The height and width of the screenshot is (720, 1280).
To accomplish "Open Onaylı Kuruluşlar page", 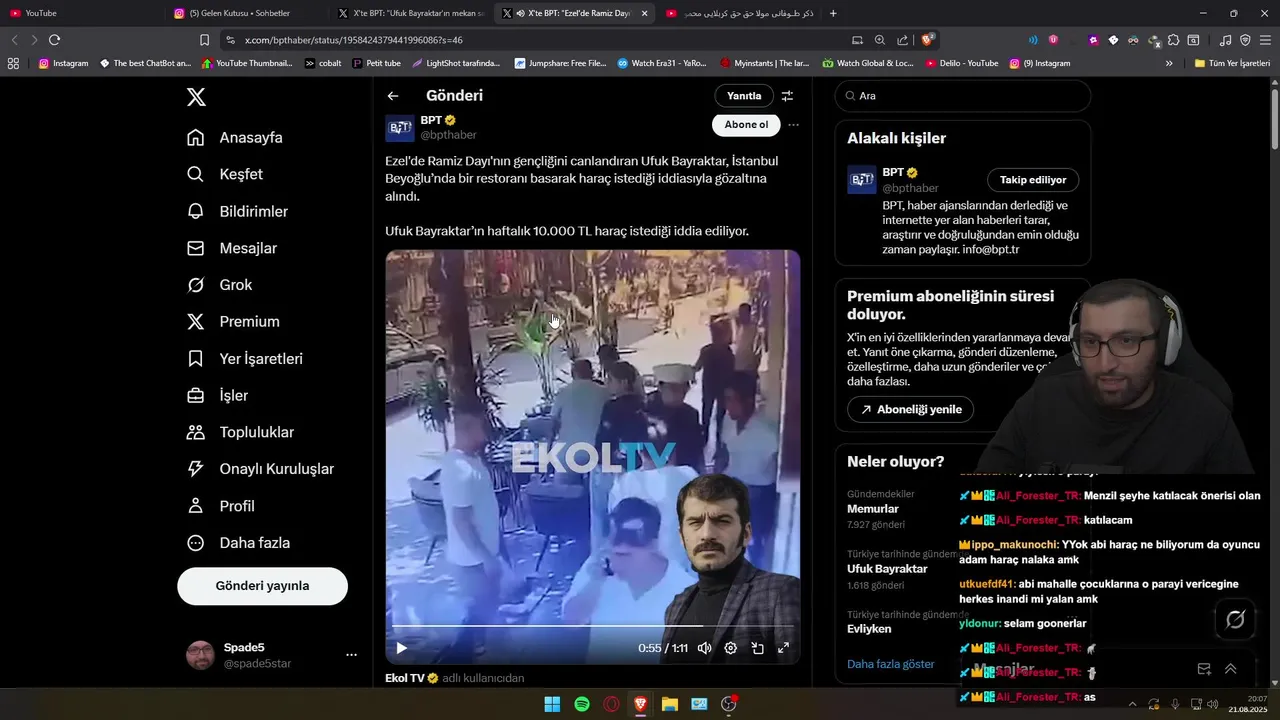I will (260, 469).
